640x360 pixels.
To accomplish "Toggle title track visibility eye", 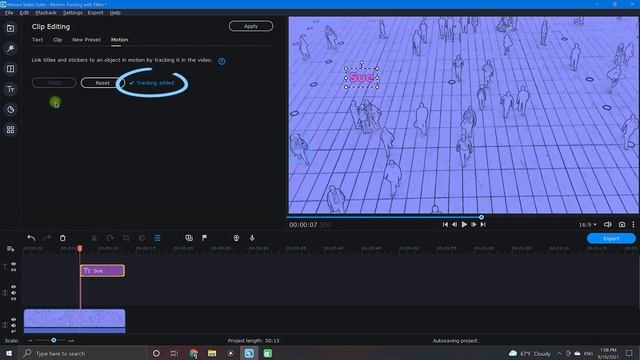I will click(x=13, y=264).
